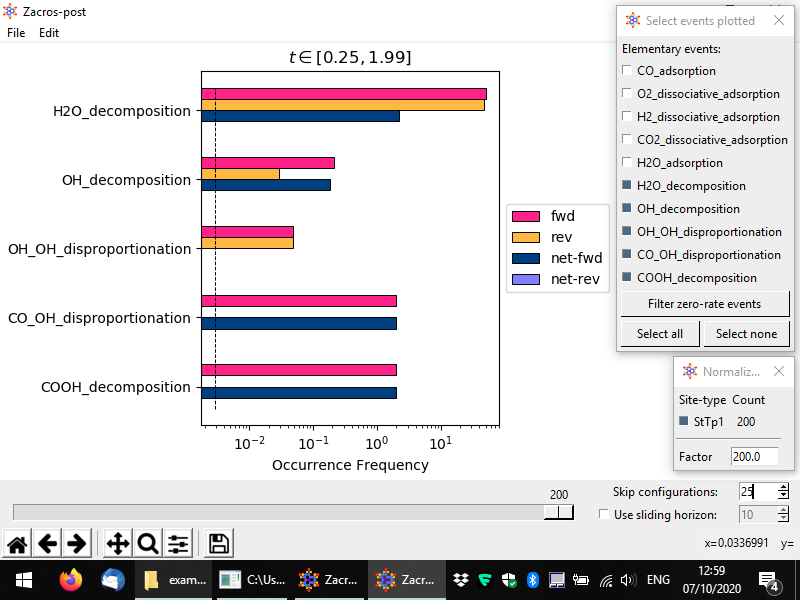Click the Factor input field

[x=753, y=456]
